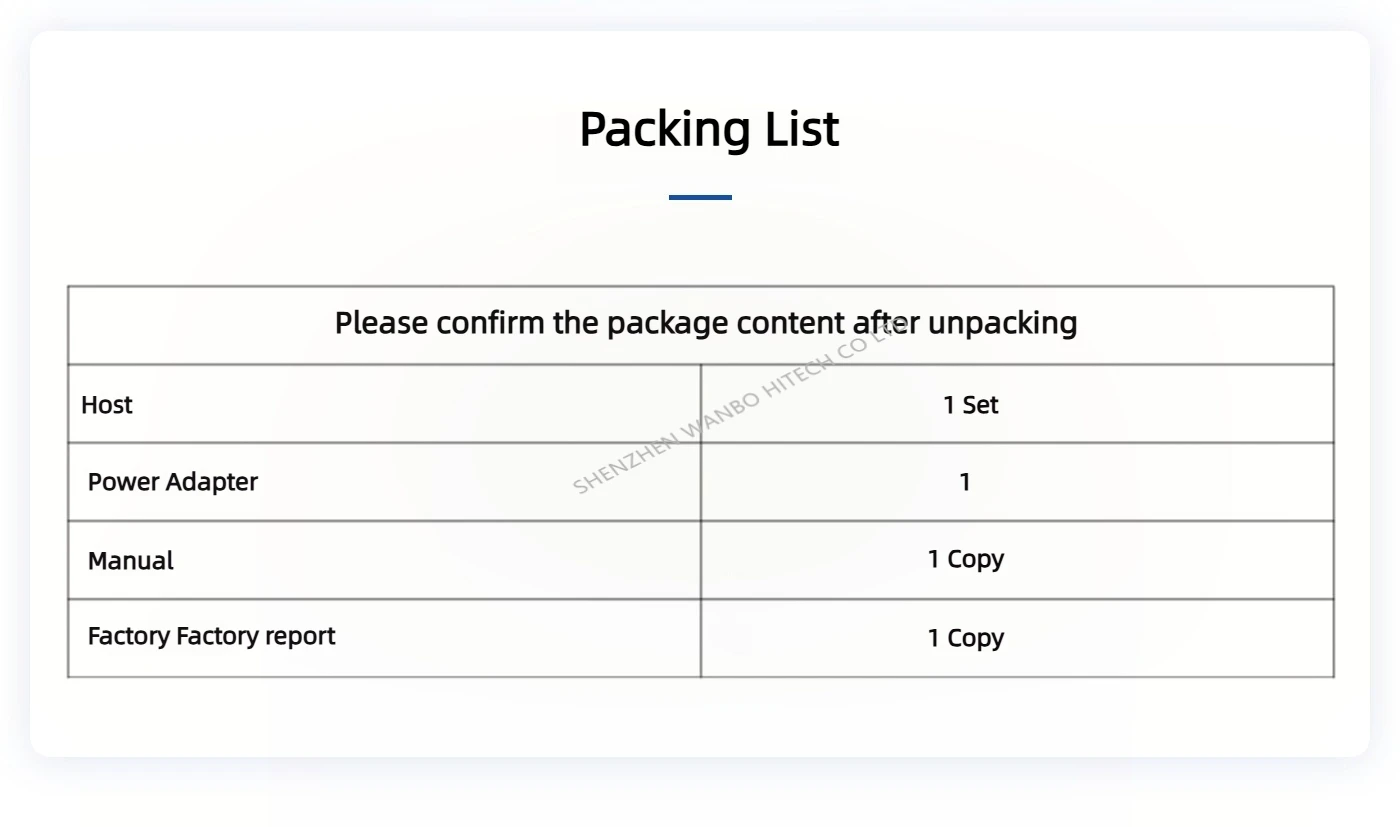Image resolution: width=1400 pixels, height=827 pixels.
Task: Click the word "unpacking" in the table header
Action: pos(1003,324)
